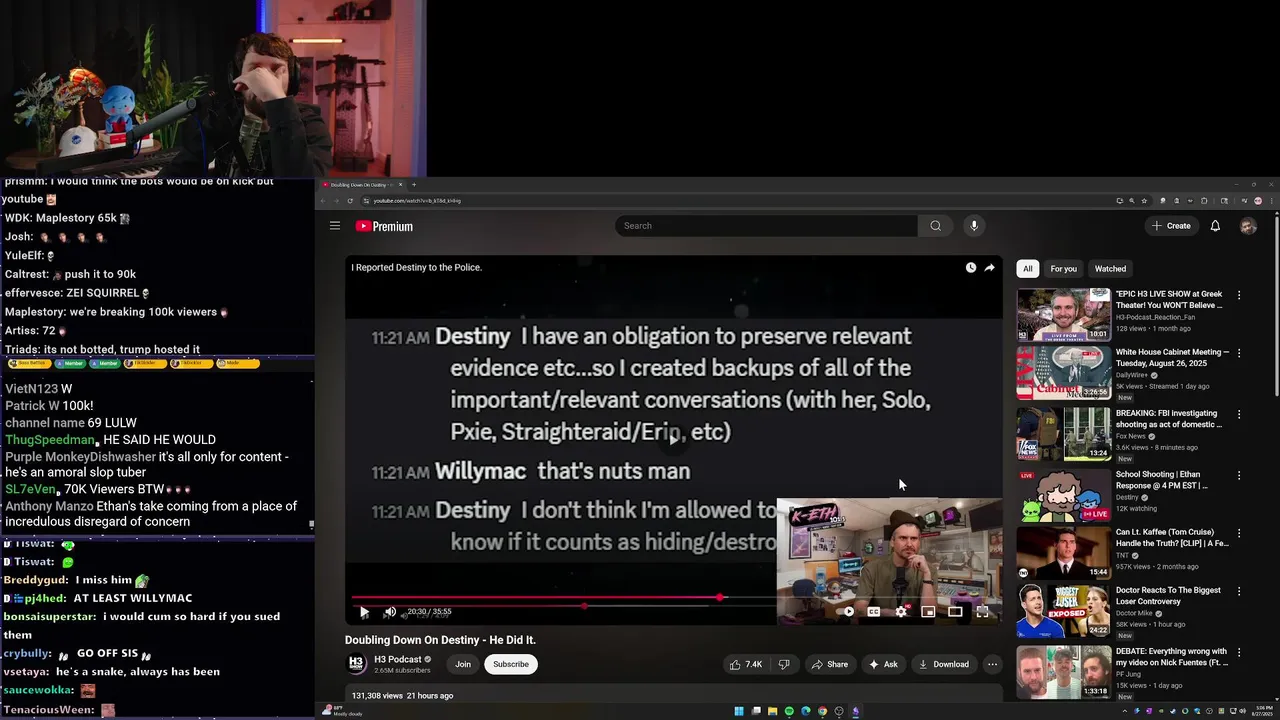This screenshot has width=1280, height=720.
Task: Click the Doubling Down On Destiny video title
Action: 440,640
